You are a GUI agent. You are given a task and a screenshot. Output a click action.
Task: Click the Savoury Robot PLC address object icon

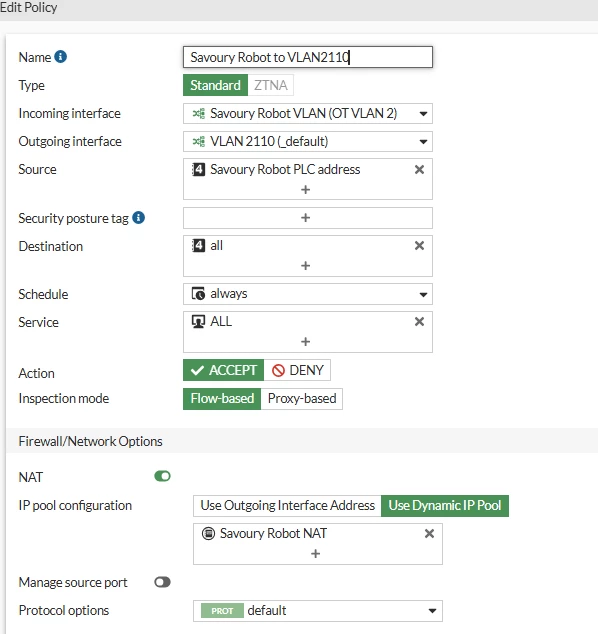coord(198,169)
